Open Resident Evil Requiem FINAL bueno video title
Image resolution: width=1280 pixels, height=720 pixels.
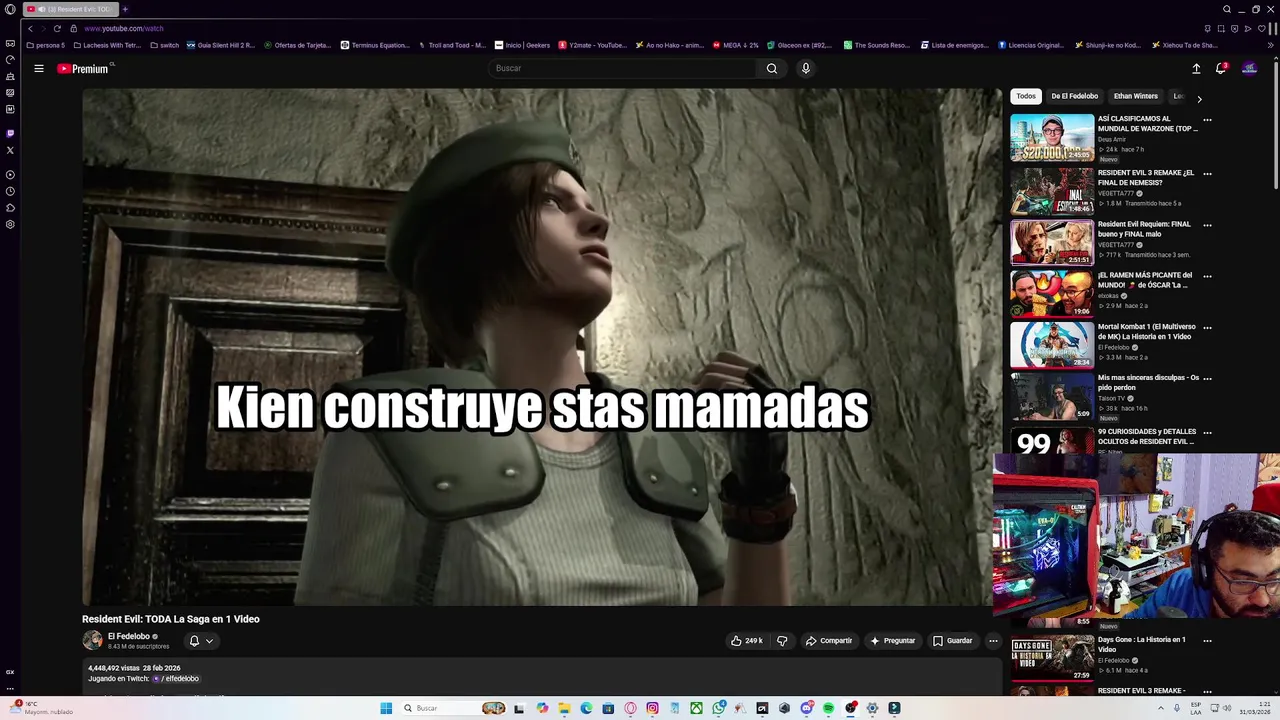(1145, 229)
